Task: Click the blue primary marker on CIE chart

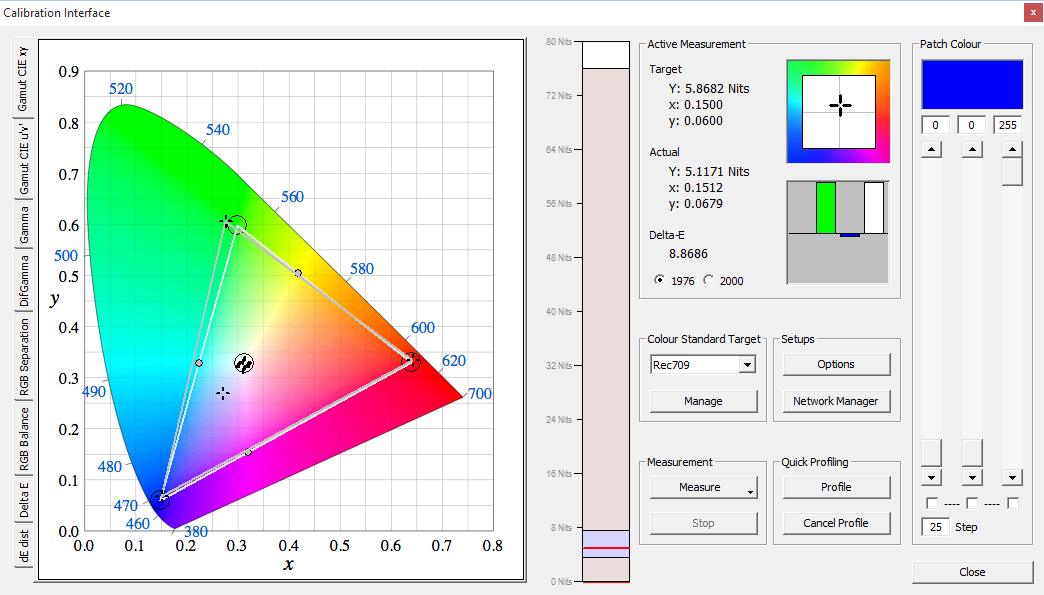Action: tap(160, 498)
